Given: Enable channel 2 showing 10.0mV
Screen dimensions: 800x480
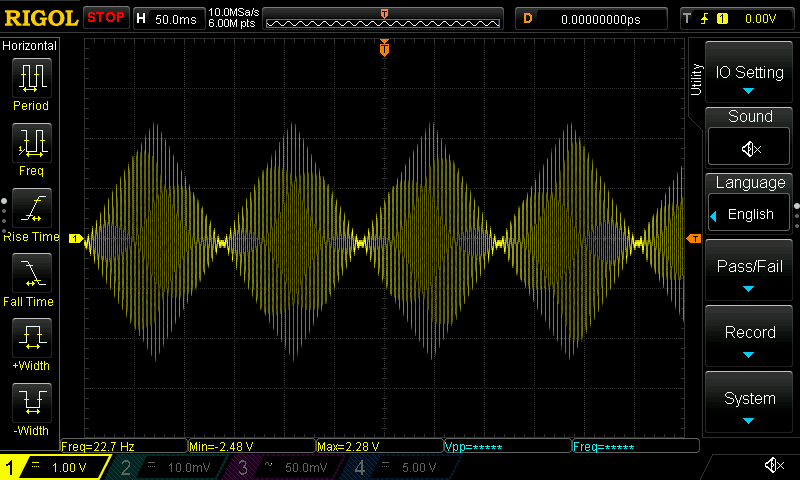Looking at the screenshot, I should 166,467.
